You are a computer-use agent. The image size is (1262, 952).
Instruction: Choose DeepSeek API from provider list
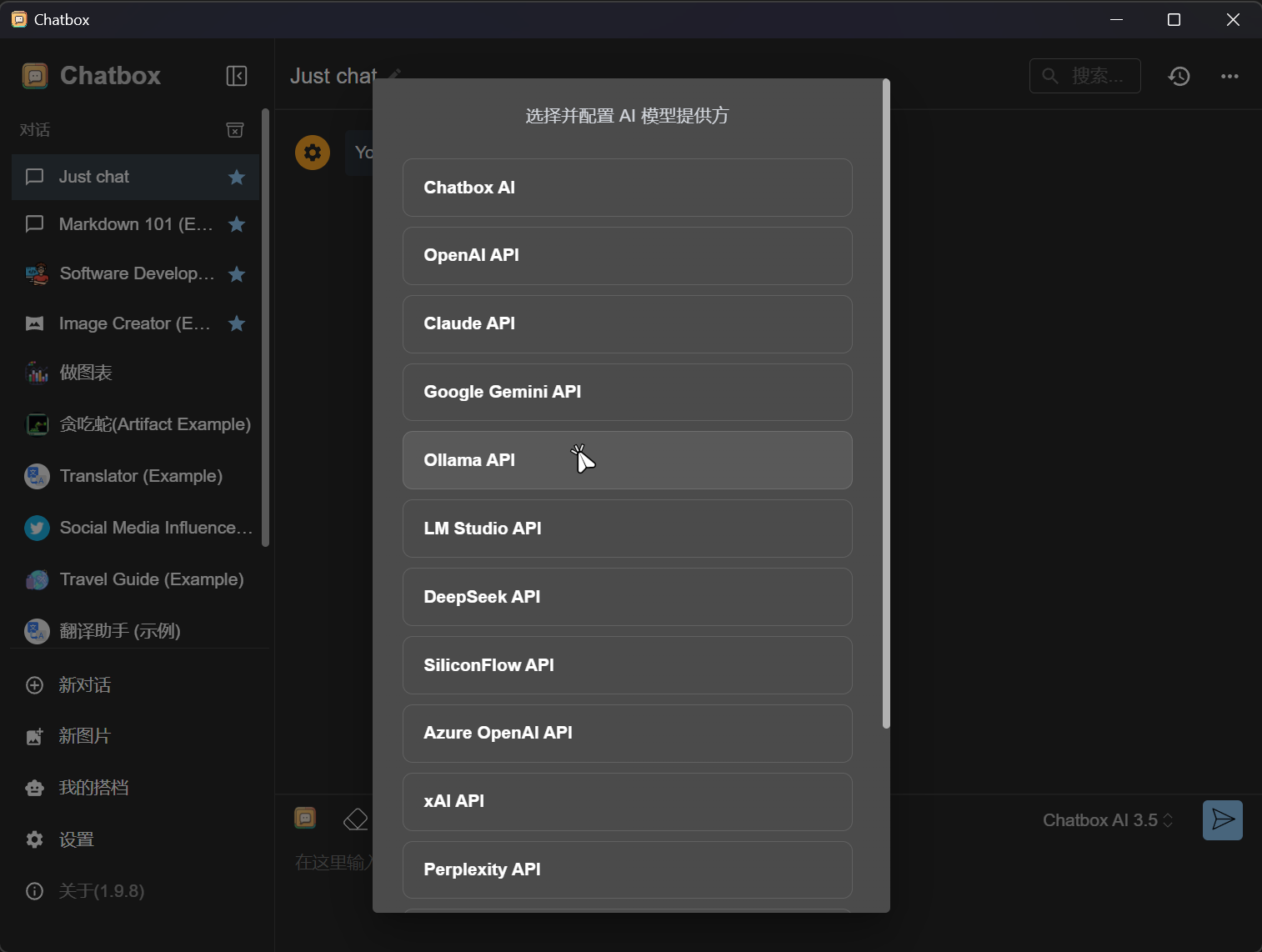pos(627,597)
